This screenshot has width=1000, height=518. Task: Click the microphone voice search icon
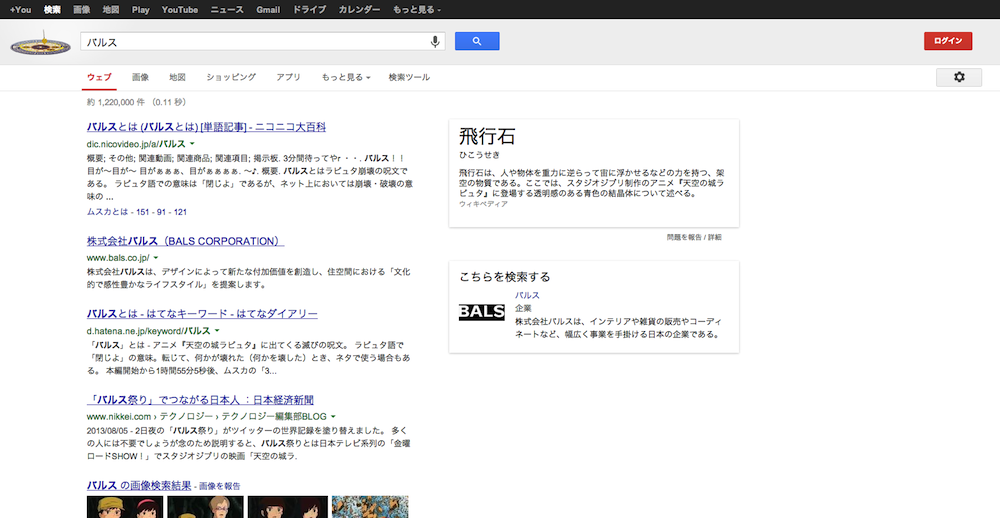tap(435, 41)
